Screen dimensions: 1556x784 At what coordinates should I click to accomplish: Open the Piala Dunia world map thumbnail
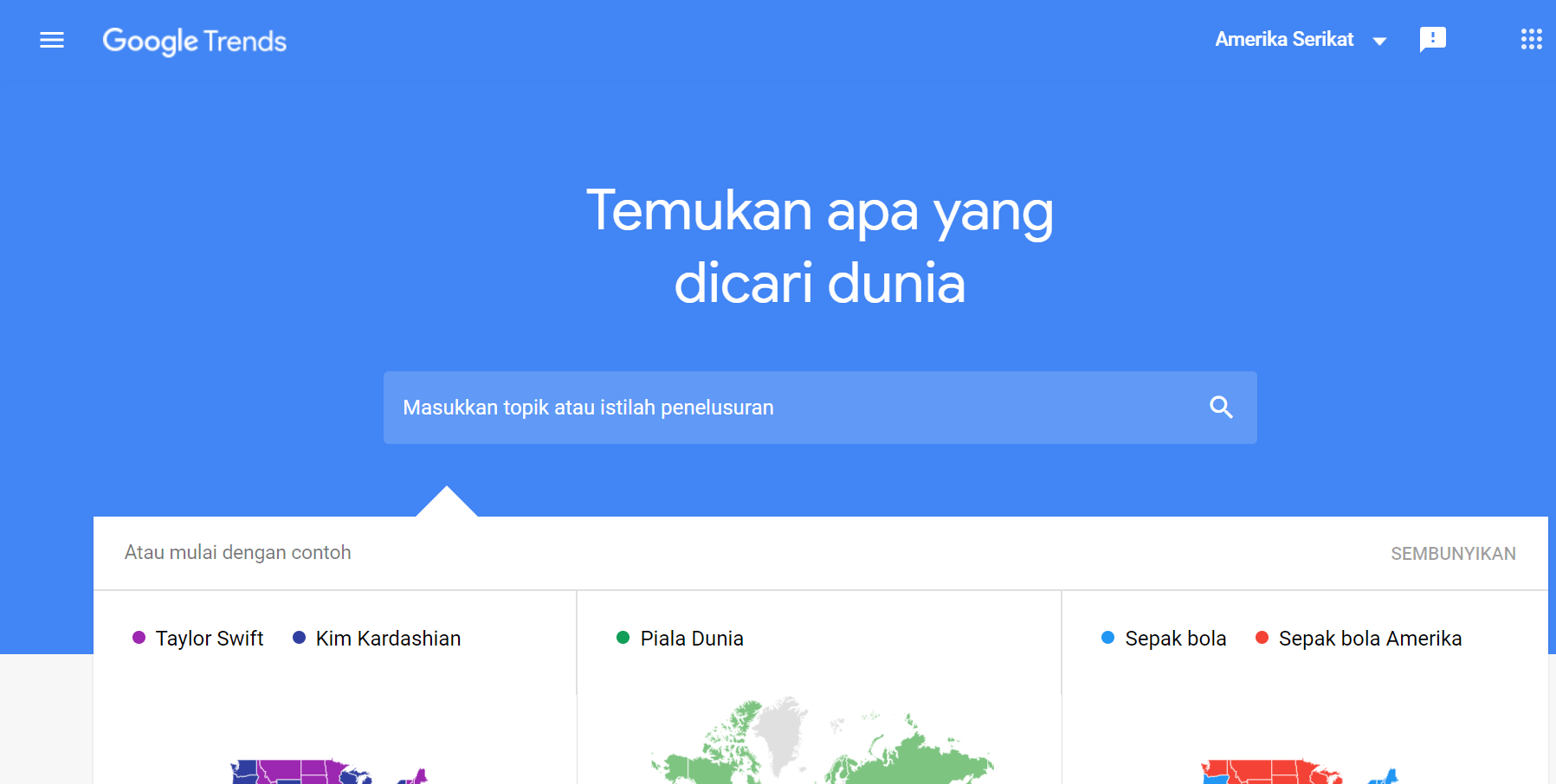(821, 741)
